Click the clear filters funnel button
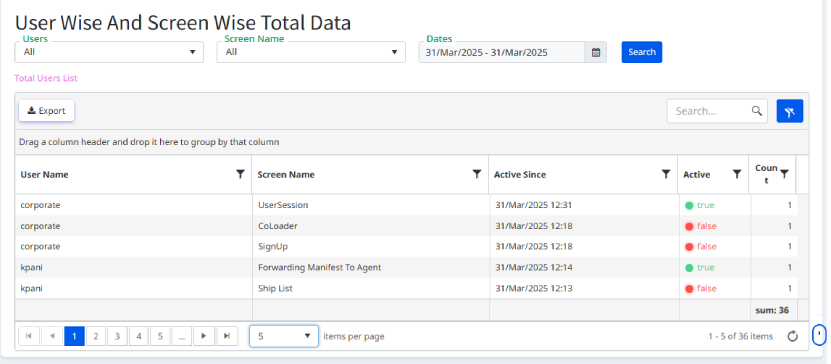 pyautogui.click(x=790, y=111)
